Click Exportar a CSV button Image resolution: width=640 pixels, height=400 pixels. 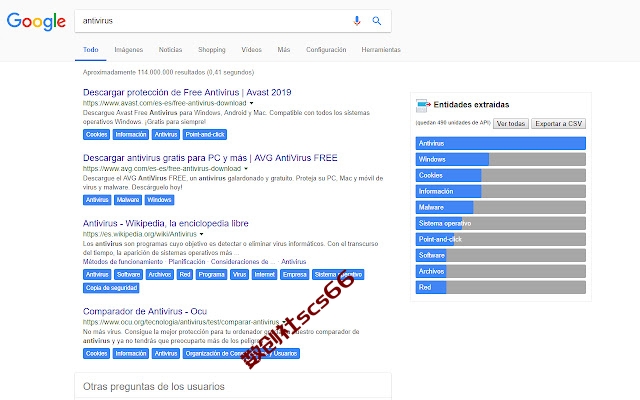558,124
